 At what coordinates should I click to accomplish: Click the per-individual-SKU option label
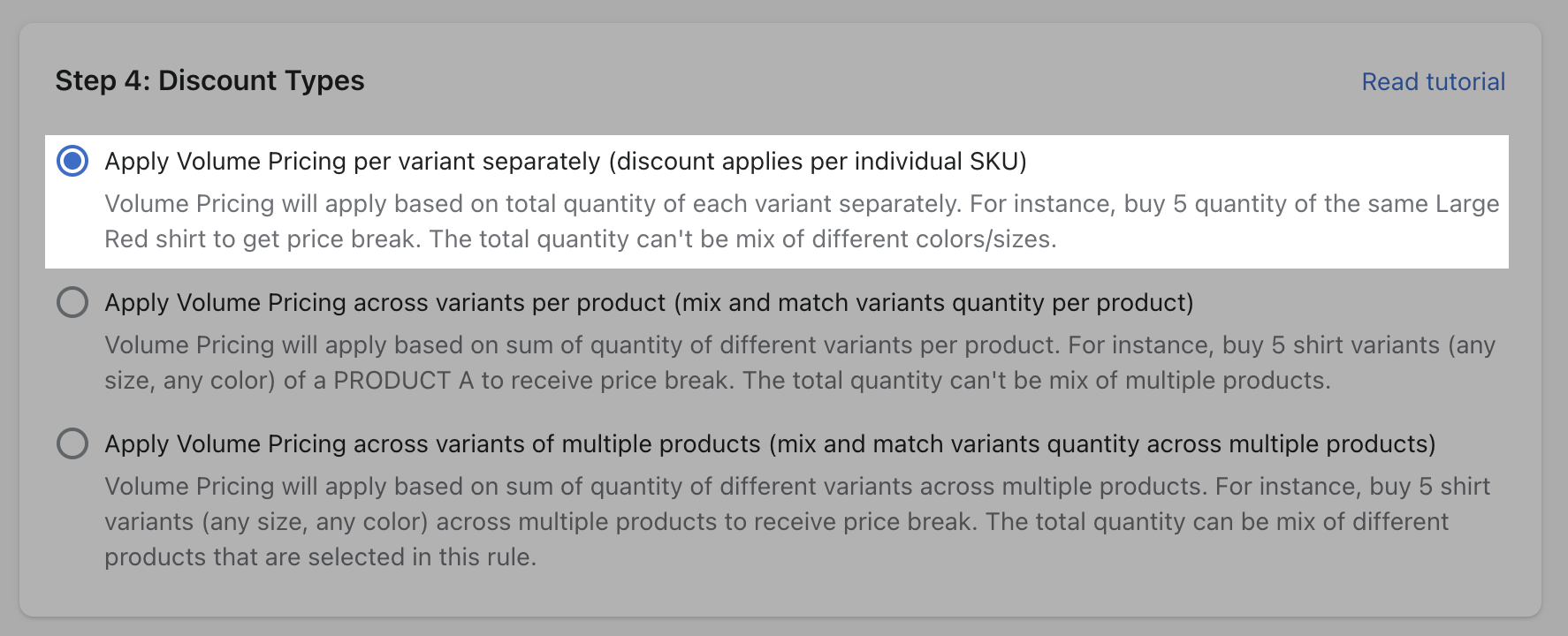tap(566, 162)
